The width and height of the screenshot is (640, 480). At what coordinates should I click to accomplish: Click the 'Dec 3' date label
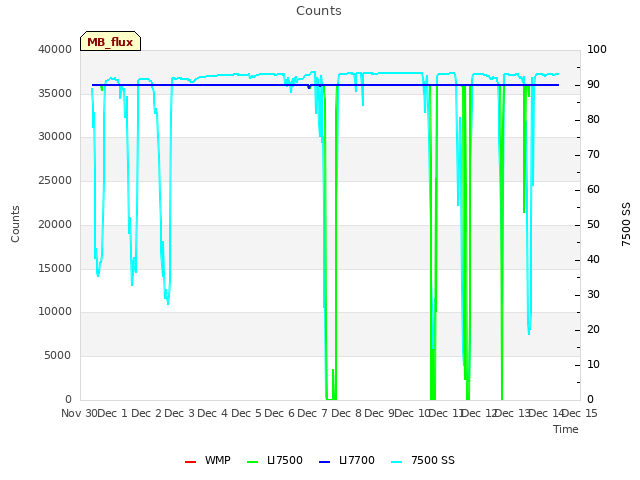tap(180, 413)
